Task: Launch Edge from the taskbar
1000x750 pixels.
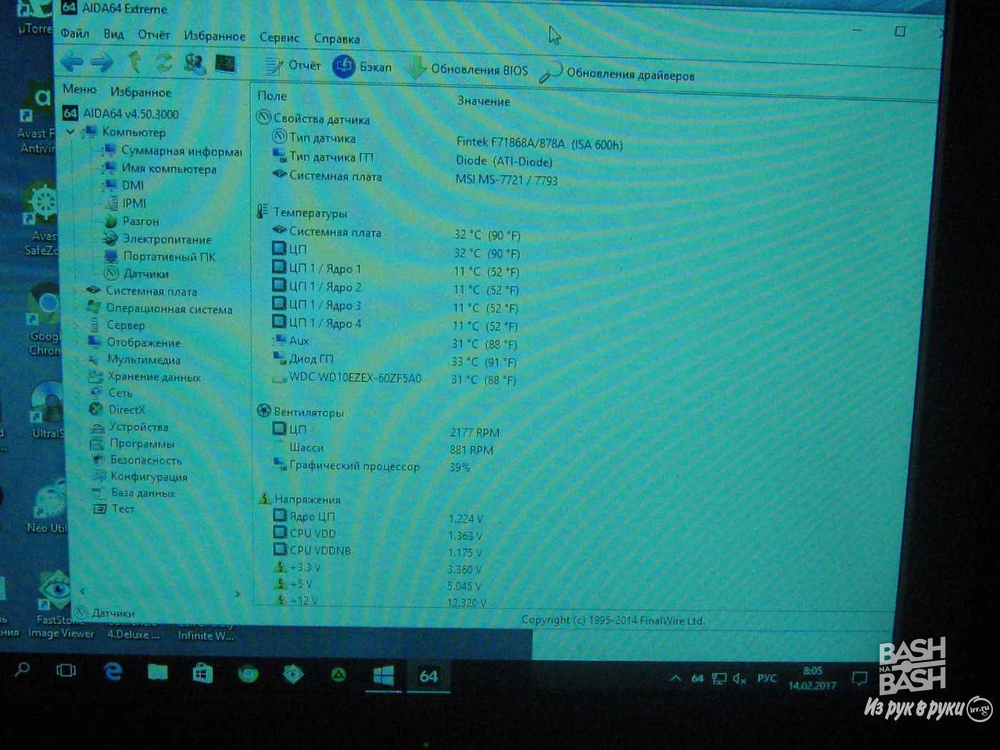Action: 113,672
